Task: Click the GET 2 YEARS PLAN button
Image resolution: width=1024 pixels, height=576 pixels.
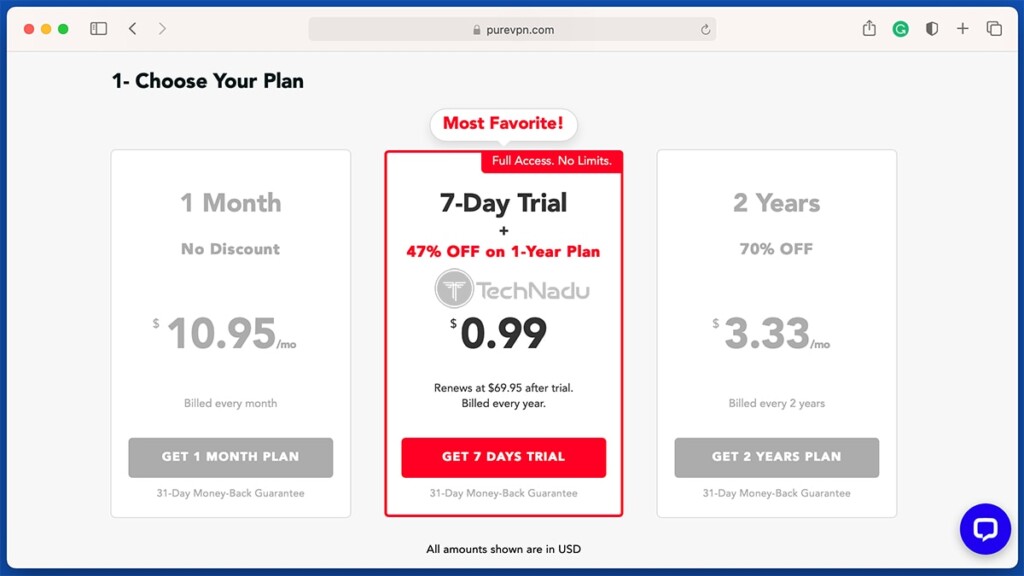Action: coord(776,457)
